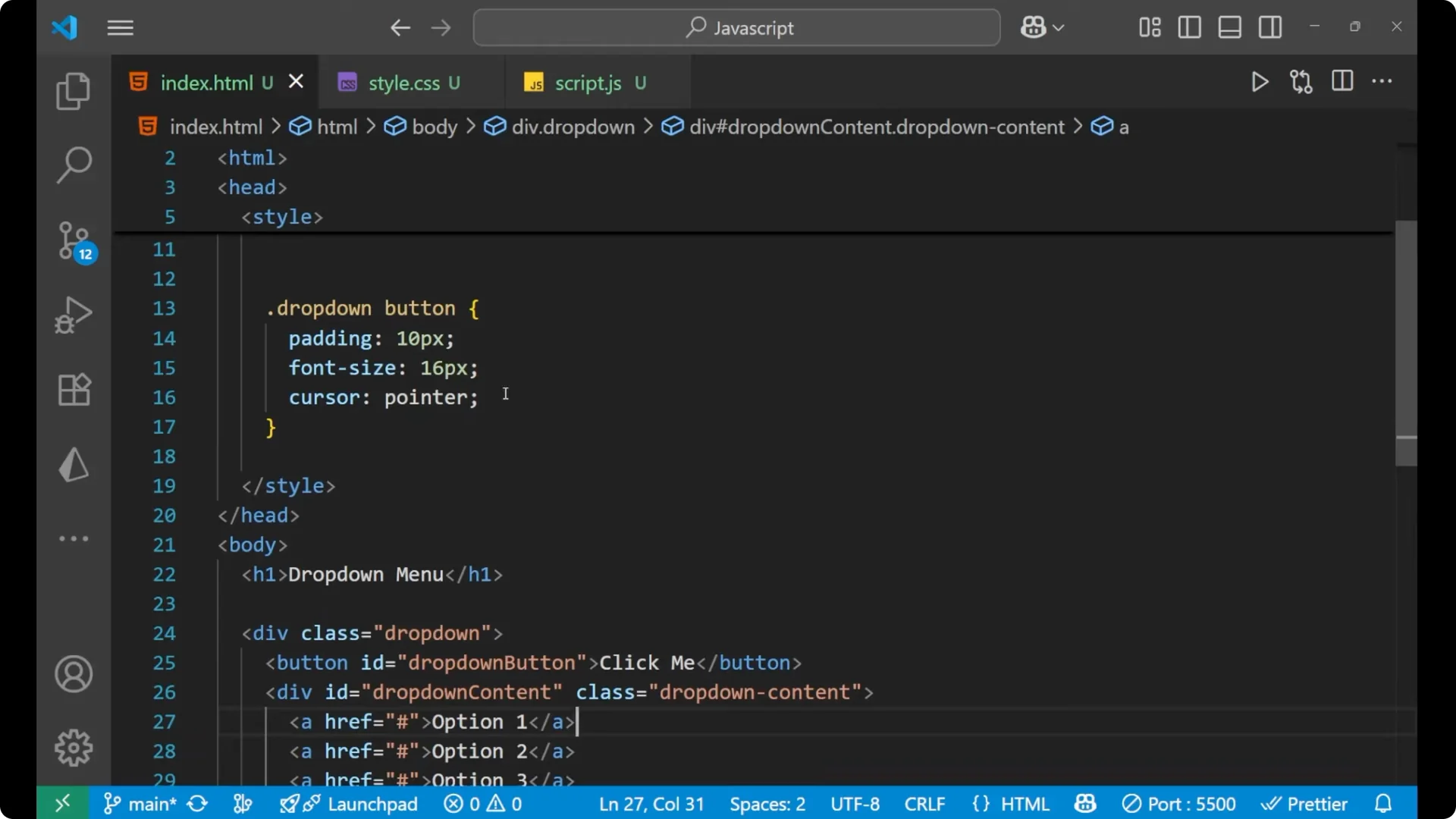
Task: Toggle the primary sidebar visibility
Action: [x=1188, y=27]
